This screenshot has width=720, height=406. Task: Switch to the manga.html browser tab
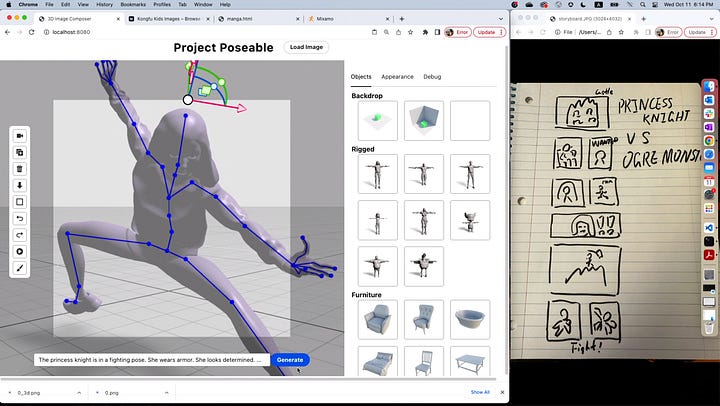point(258,19)
